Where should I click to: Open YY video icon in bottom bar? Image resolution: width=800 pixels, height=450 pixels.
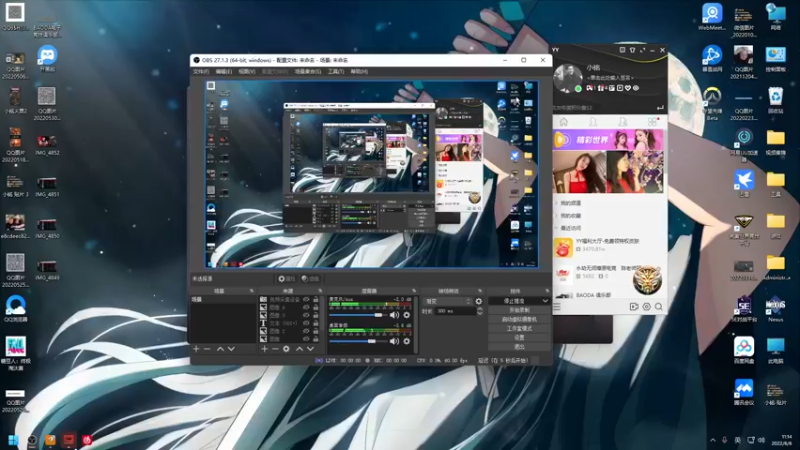click(x=634, y=307)
